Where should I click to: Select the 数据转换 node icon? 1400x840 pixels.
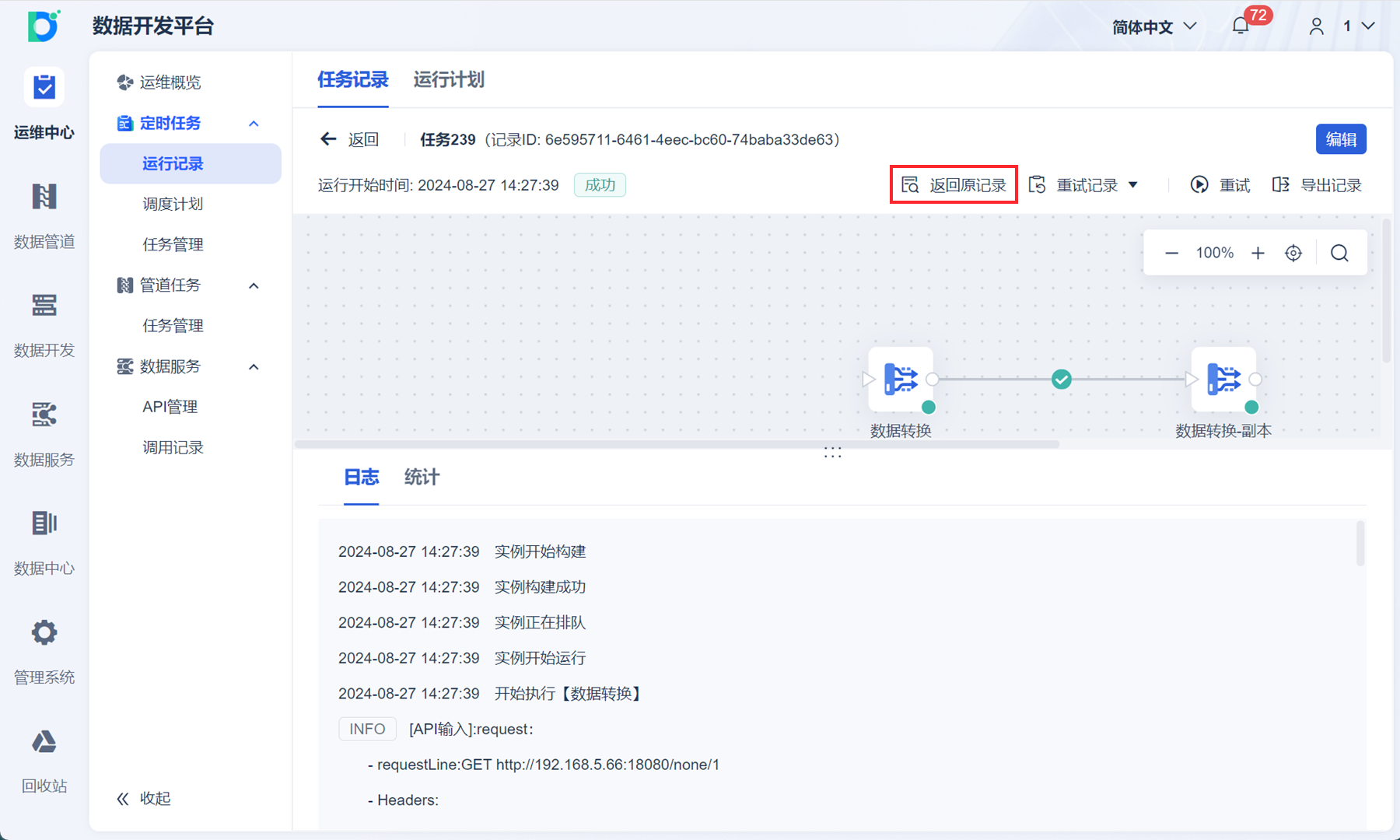[901, 380]
